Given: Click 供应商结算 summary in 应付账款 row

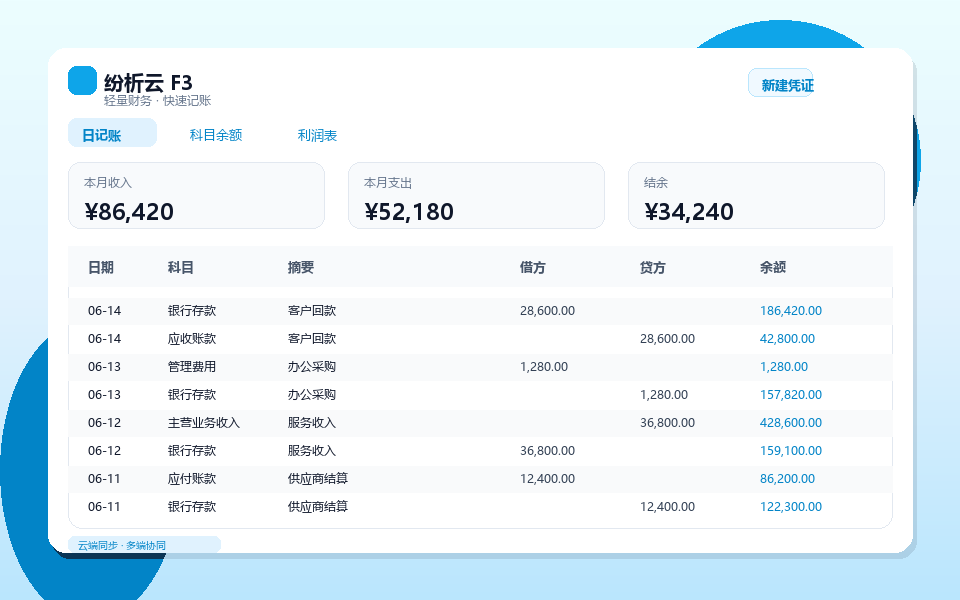Looking at the screenshot, I should tap(318, 479).
